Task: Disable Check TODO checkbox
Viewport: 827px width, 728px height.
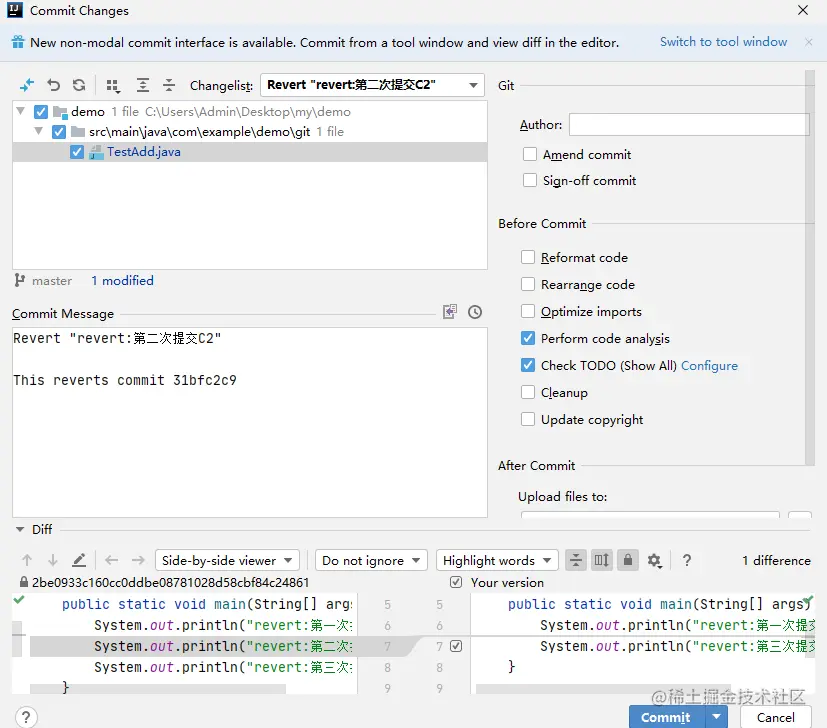Action: coord(528,365)
